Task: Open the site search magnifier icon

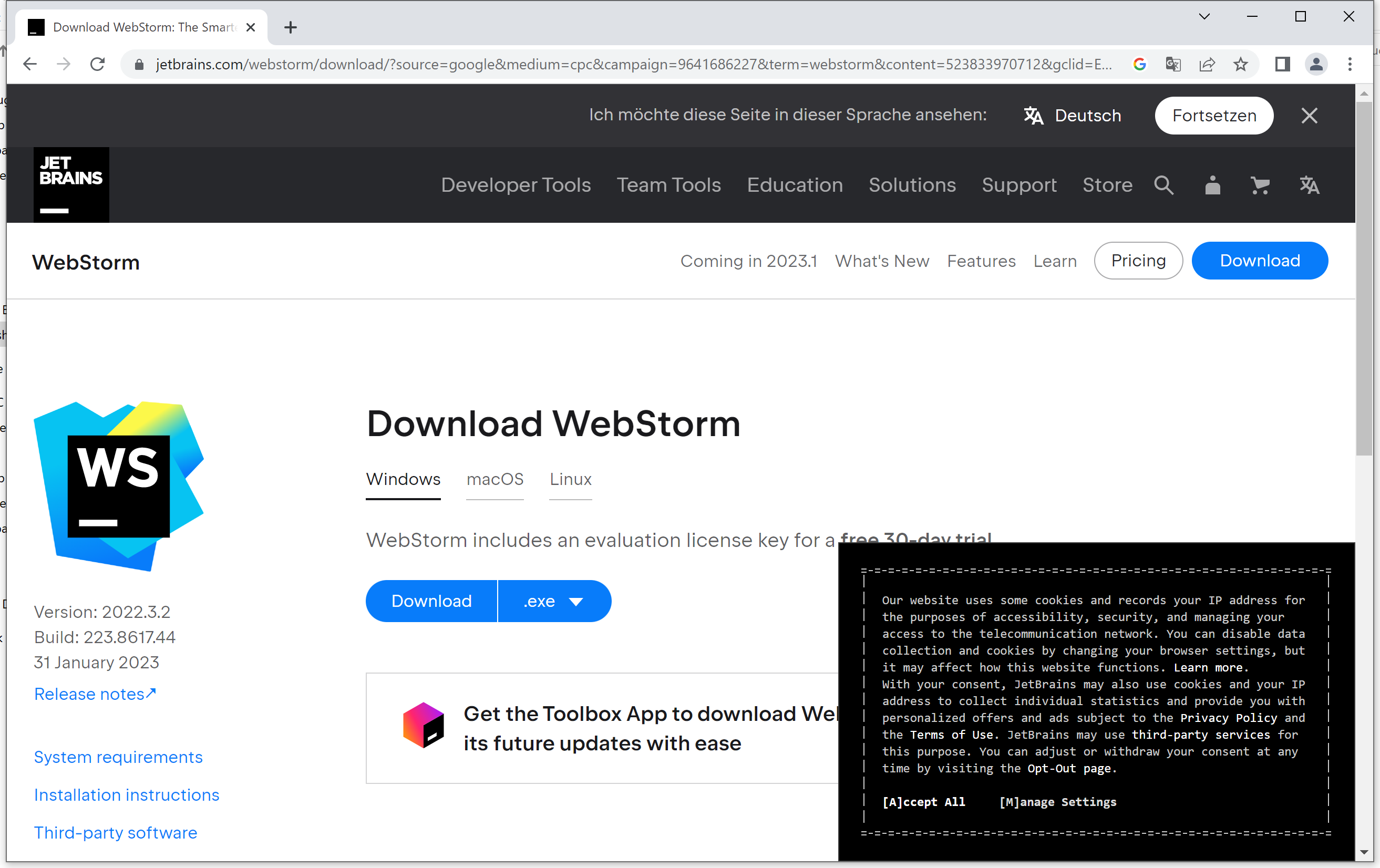Action: click(1163, 185)
